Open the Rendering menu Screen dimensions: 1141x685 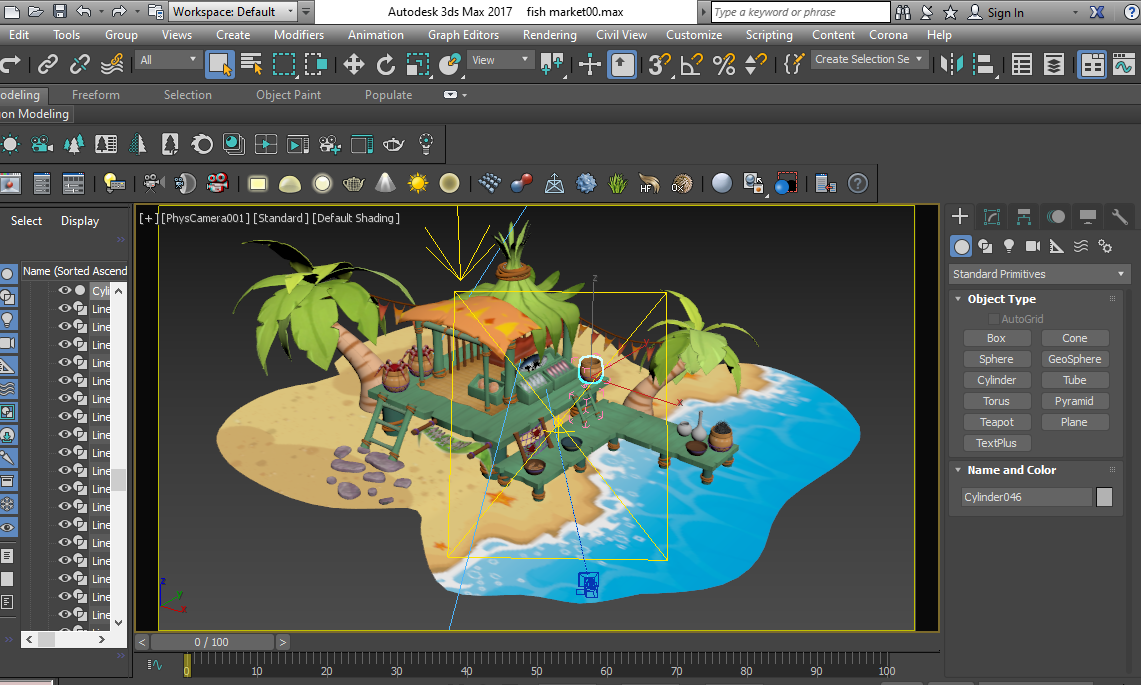(549, 34)
